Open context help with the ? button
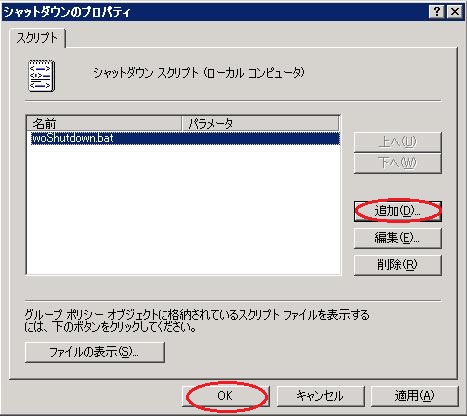The width and height of the screenshot is (467, 416). [x=437, y=12]
